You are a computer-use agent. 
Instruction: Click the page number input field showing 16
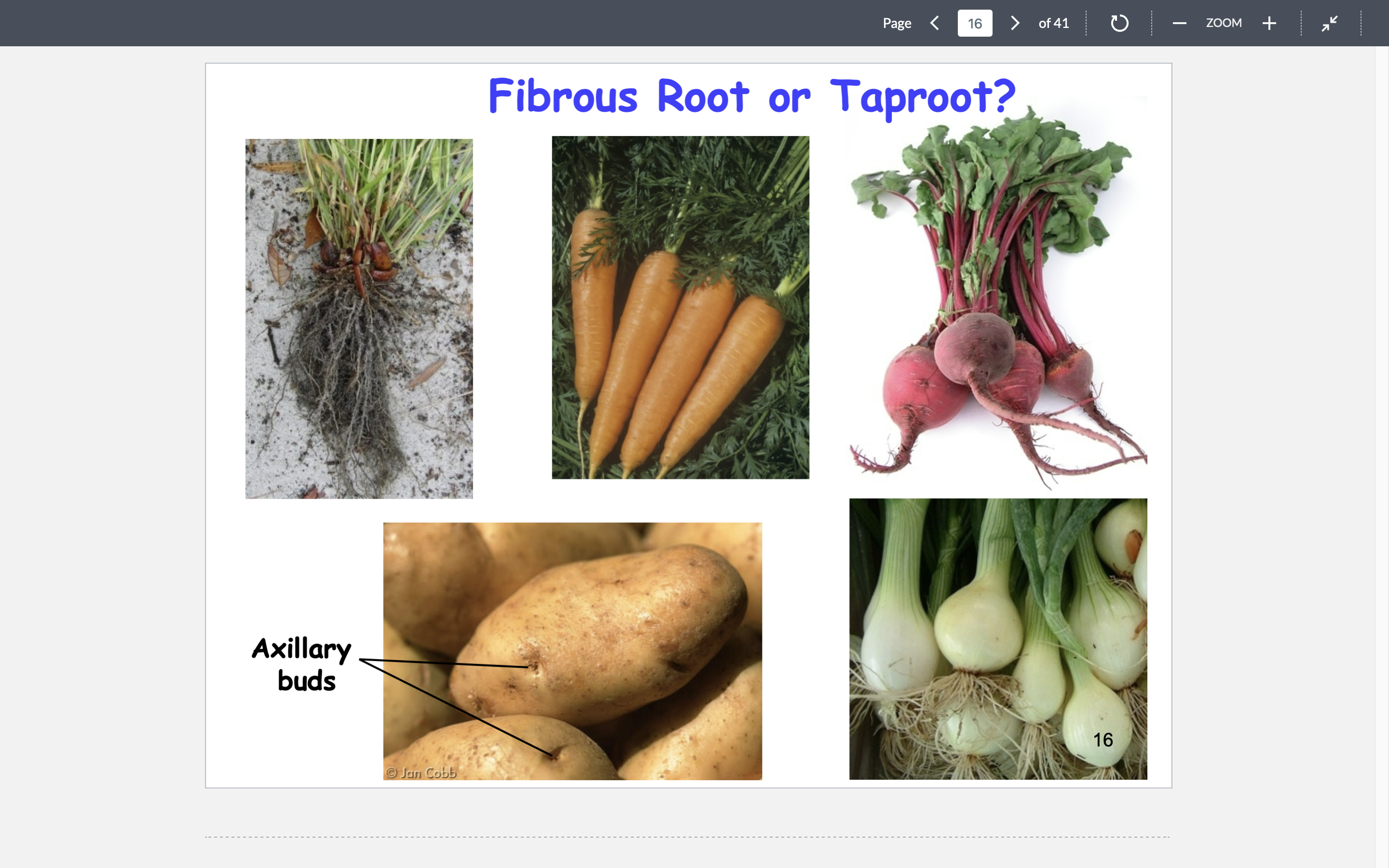(975, 23)
